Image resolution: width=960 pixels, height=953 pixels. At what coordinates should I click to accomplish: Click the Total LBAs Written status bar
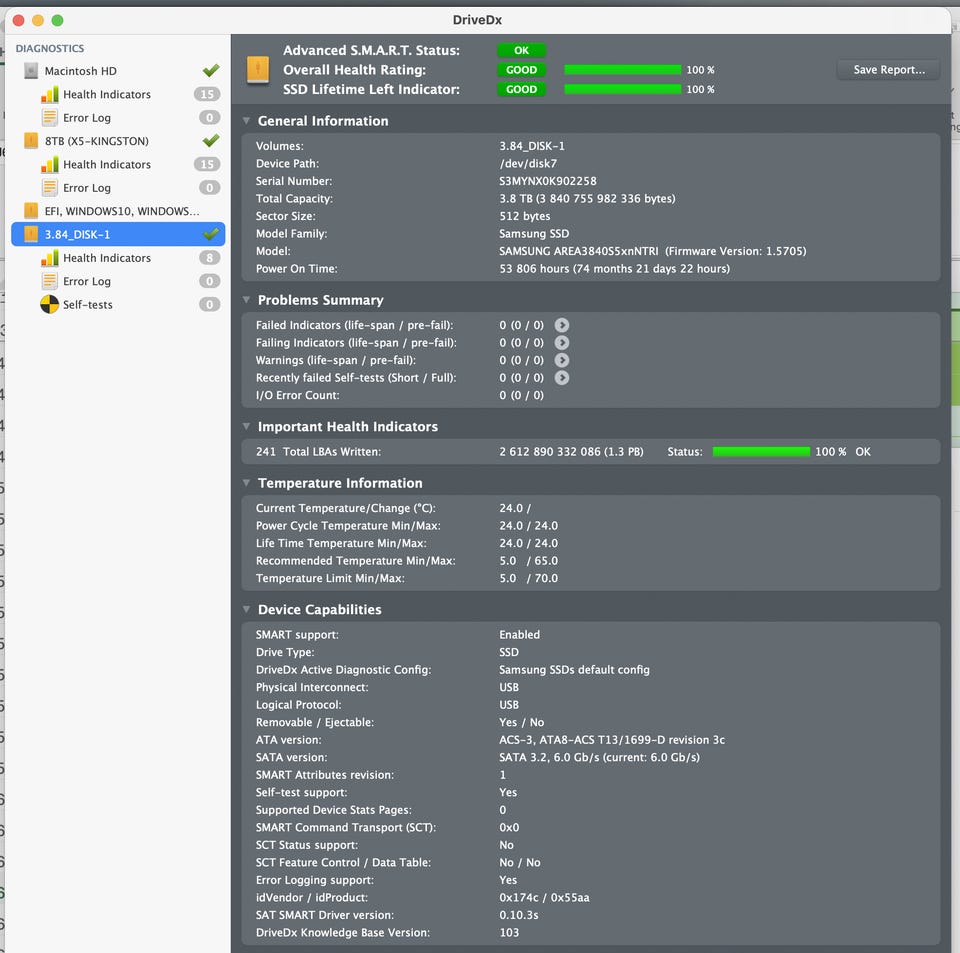click(x=761, y=452)
